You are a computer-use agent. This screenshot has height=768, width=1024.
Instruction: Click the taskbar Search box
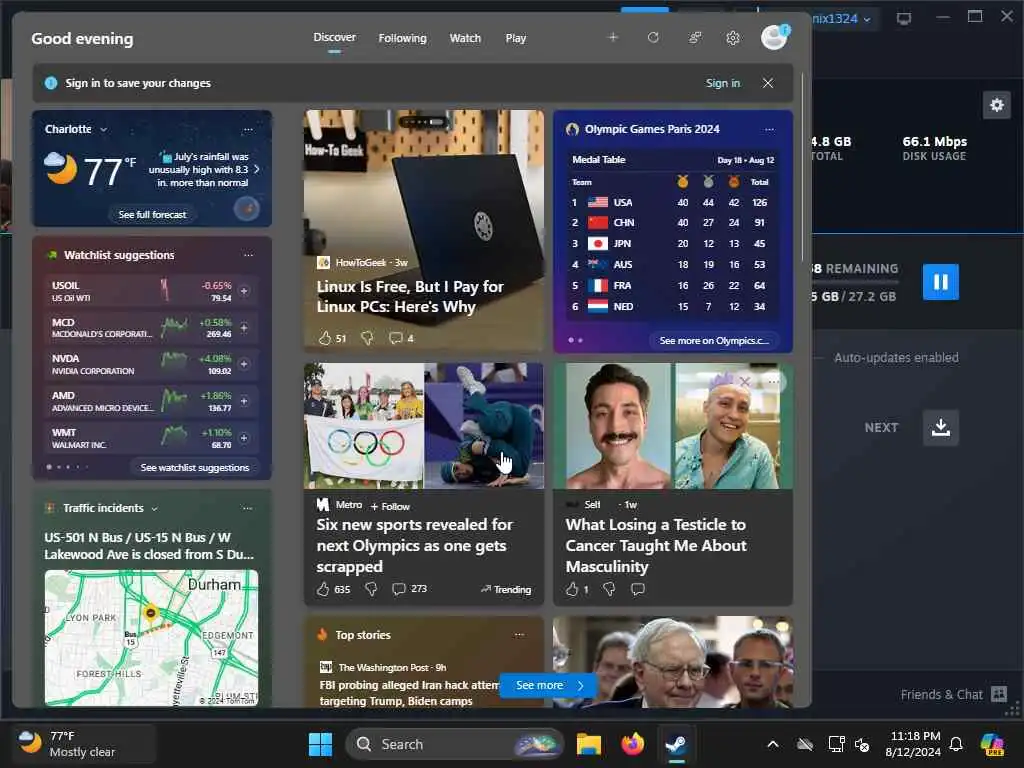tap(455, 744)
